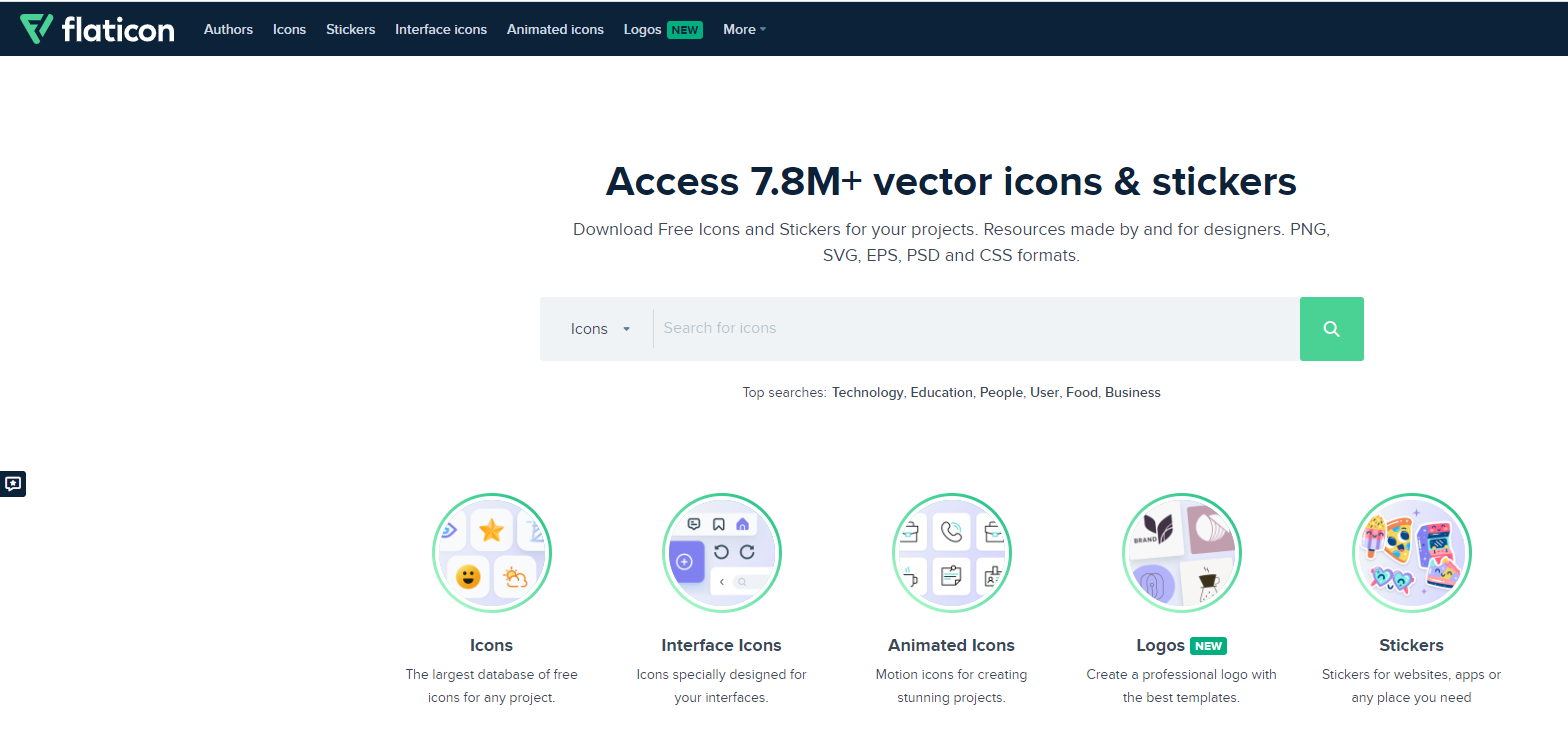The image size is (1568, 734).
Task: Expand the Icons search type dropdown
Action: 600,329
